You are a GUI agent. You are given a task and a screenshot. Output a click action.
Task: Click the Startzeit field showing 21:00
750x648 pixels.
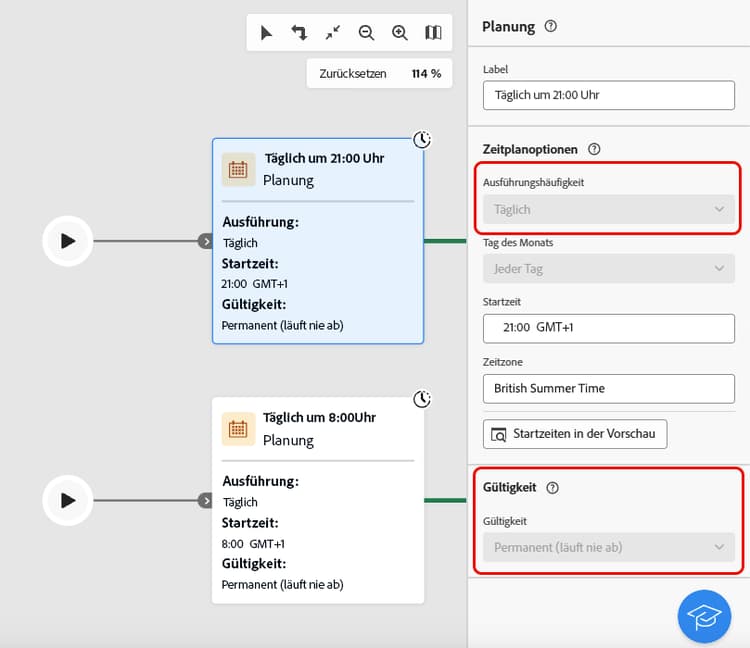click(608, 329)
